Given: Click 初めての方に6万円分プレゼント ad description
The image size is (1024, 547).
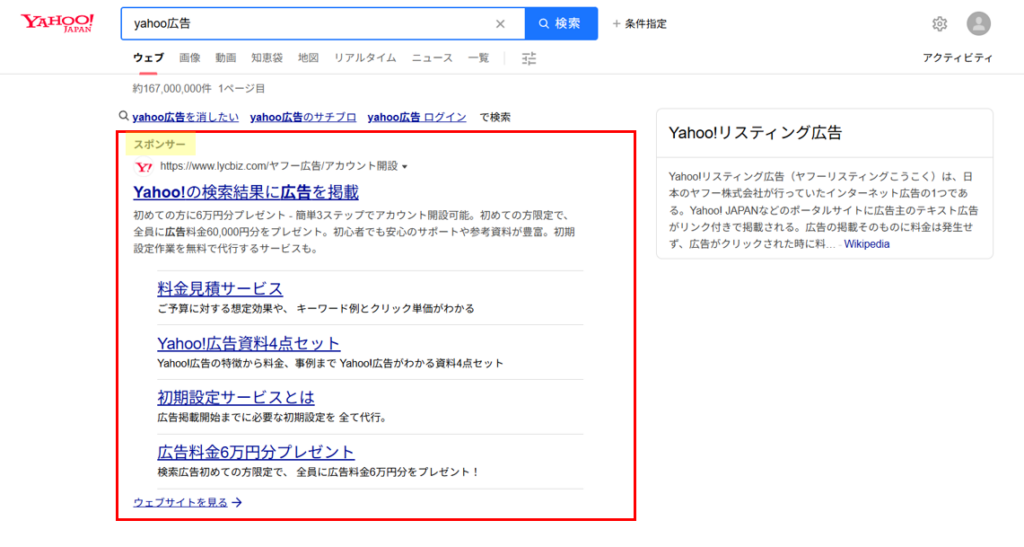Looking at the screenshot, I should pos(354,232).
